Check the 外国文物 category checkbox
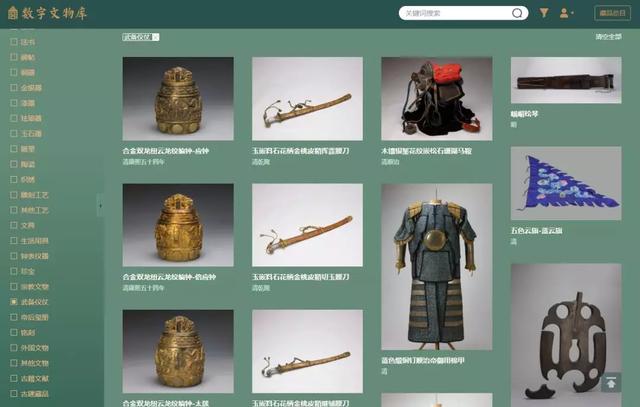 coord(14,347)
